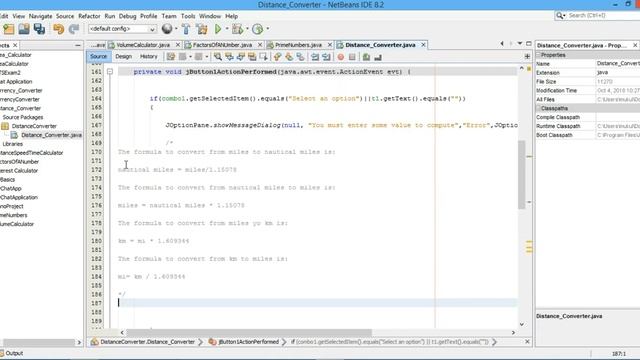Click the Profile Project toolbar icon
Screen dimensions: 640x360
coord(258,29)
